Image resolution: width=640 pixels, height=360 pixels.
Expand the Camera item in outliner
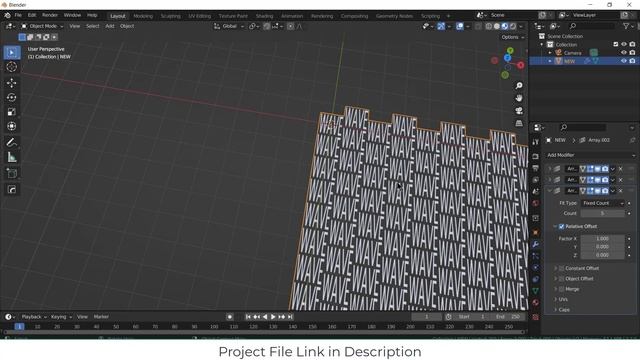pos(550,53)
